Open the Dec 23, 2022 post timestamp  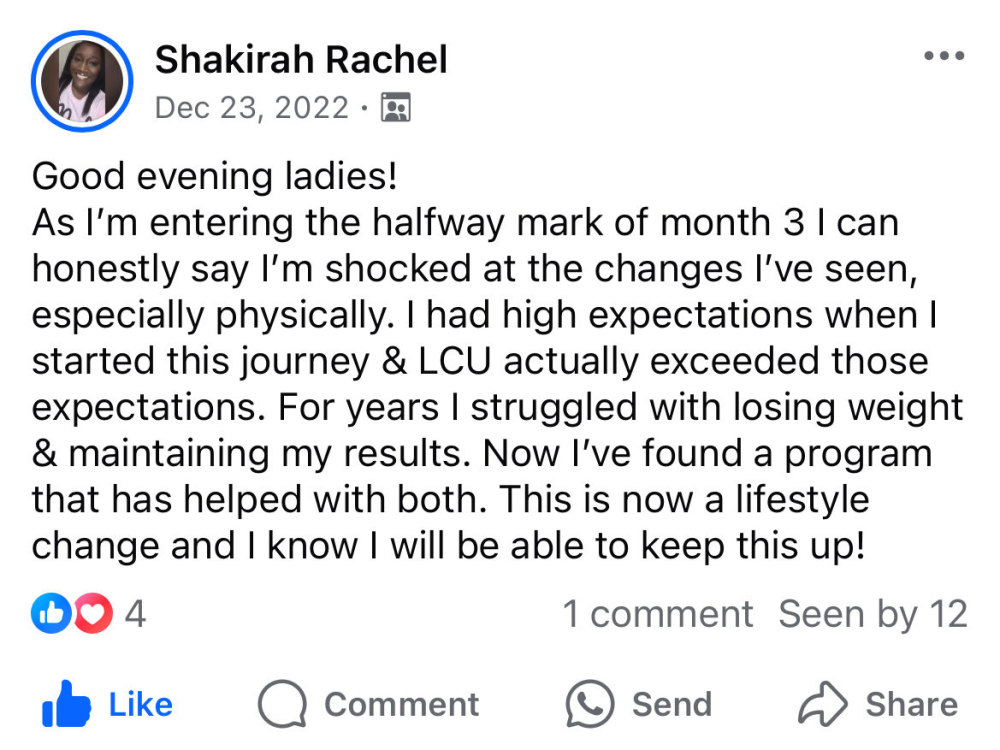[x=252, y=107]
